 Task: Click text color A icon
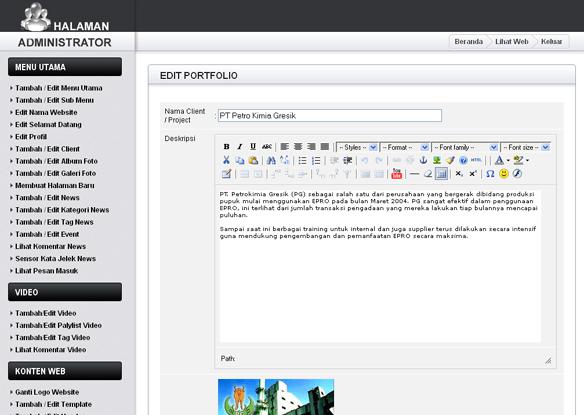coord(499,160)
